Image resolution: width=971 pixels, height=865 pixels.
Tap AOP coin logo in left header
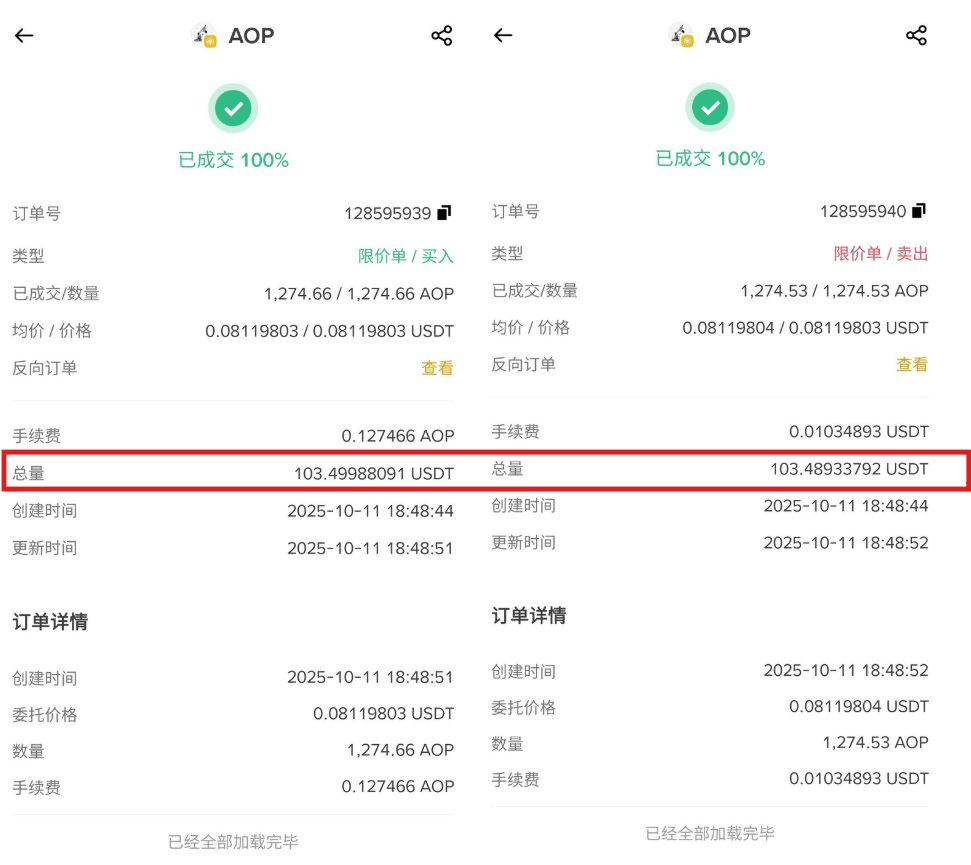204,35
